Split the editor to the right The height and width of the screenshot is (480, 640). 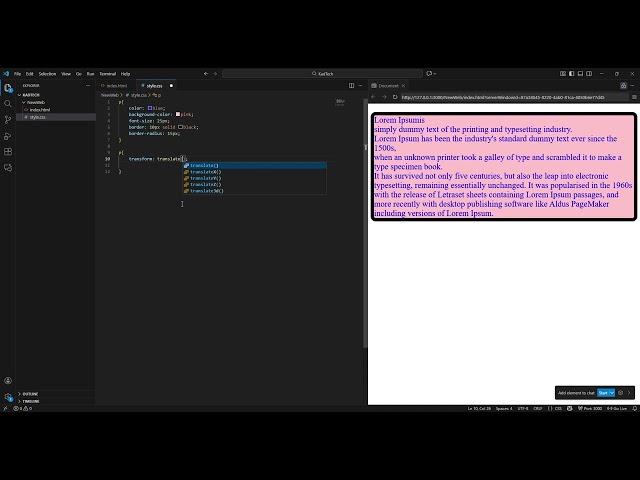coord(351,86)
